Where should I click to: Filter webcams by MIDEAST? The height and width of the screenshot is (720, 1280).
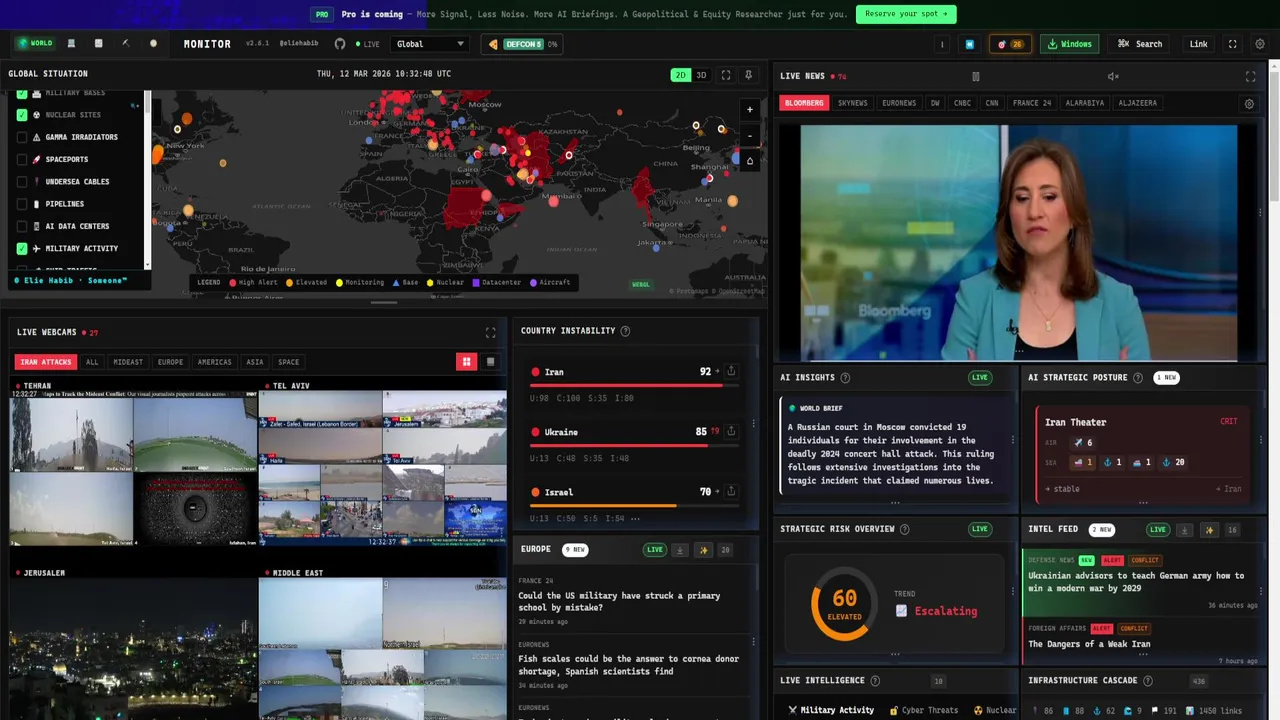pyautogui.click(x=128, y=362)
